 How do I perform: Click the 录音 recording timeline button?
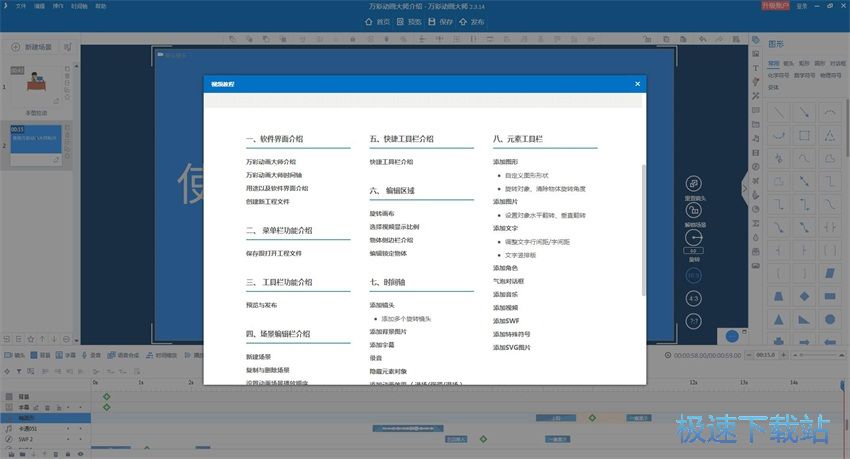[x=92, y=355]
